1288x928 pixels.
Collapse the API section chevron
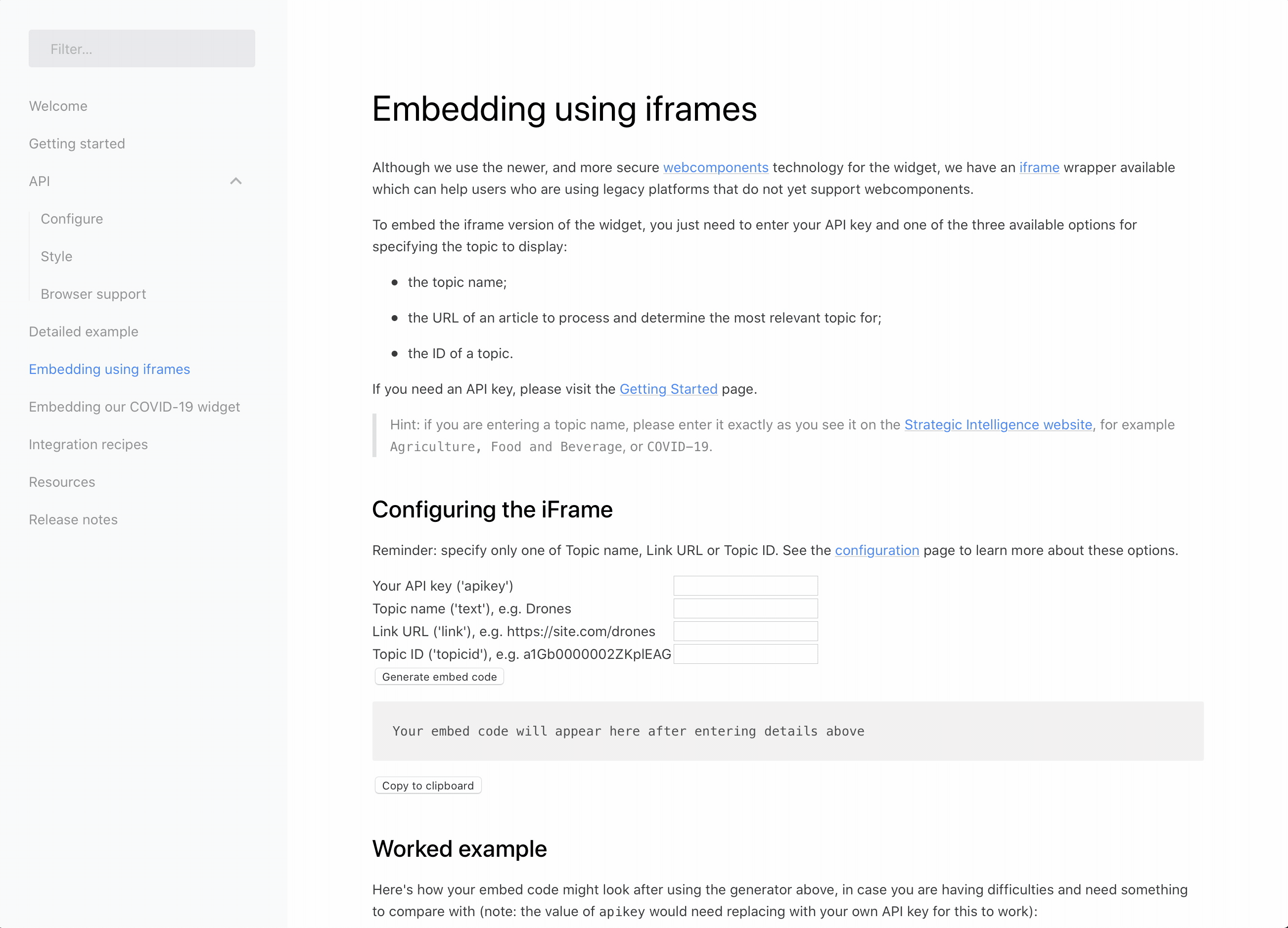(x=235, y=181)
